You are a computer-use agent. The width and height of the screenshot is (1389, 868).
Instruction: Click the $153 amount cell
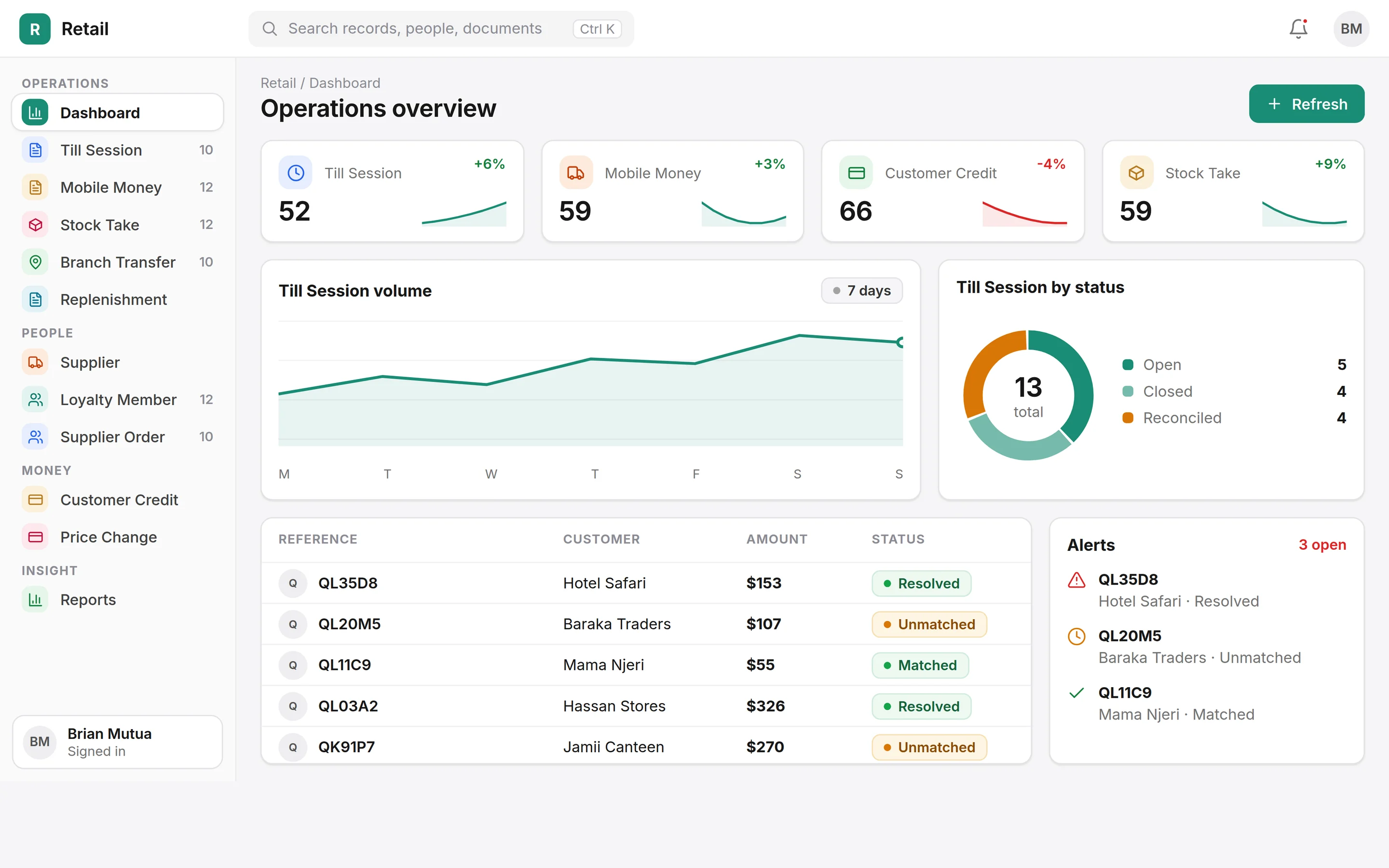[763, 583]
